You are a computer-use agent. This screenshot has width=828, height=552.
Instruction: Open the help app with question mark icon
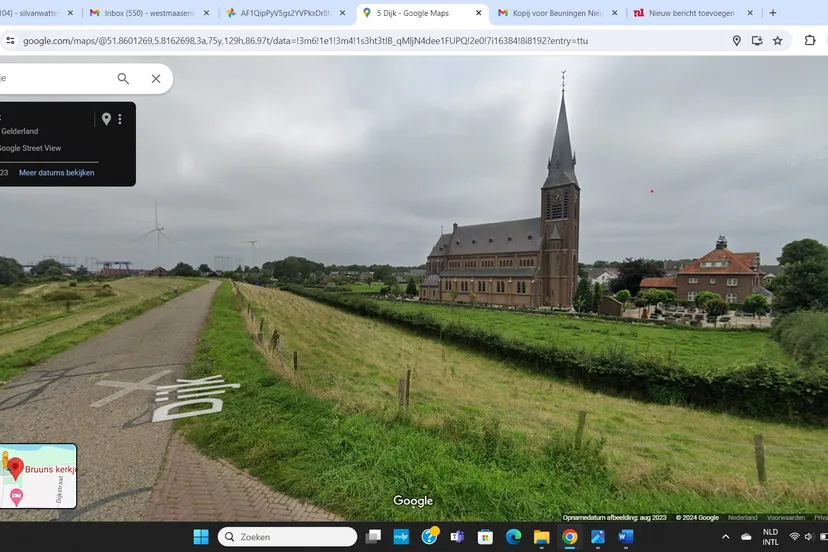tap(429, 537)
